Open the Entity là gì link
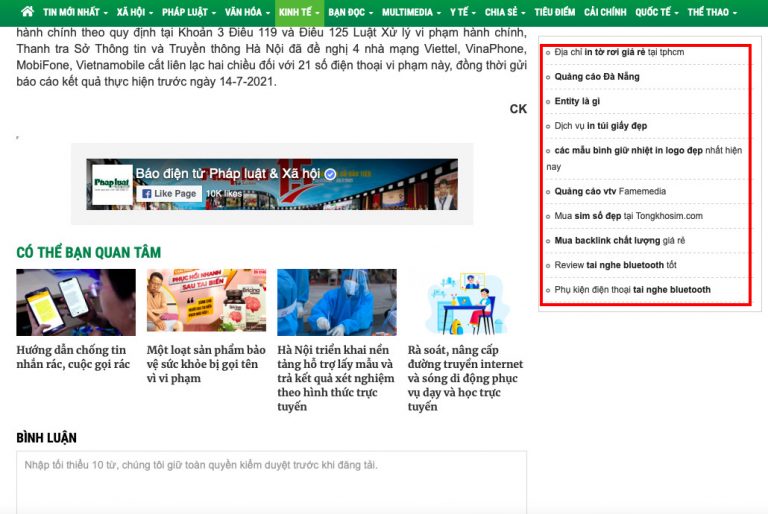 pyautogui.click(x=577, y=101)
